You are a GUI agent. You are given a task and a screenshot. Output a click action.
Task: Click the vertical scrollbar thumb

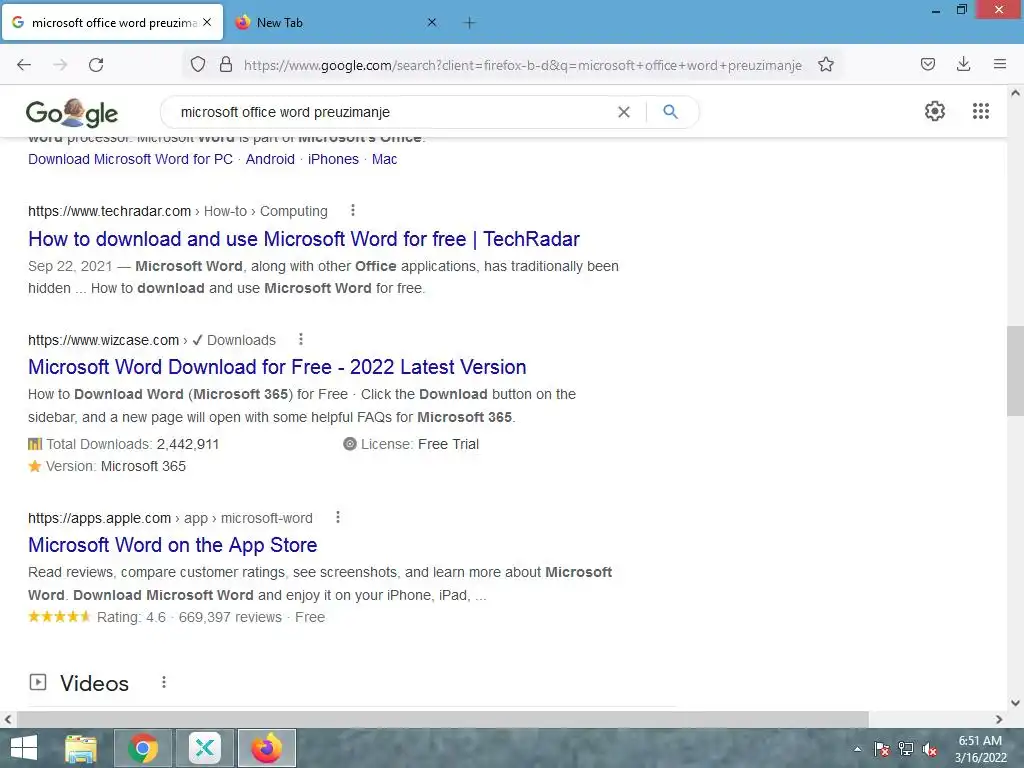pyautogui.click(x=1015, y=370)
